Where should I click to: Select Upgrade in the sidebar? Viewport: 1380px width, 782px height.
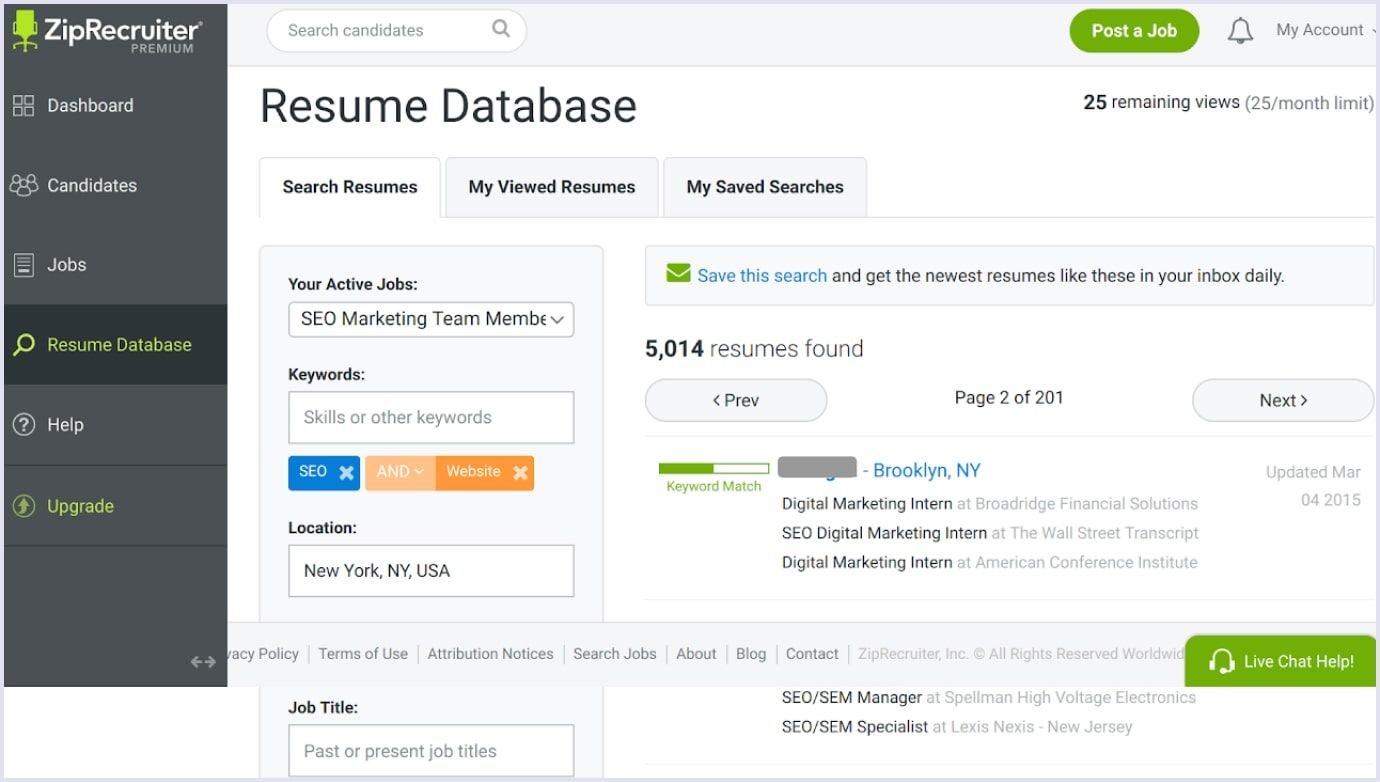tap(115, 506)
